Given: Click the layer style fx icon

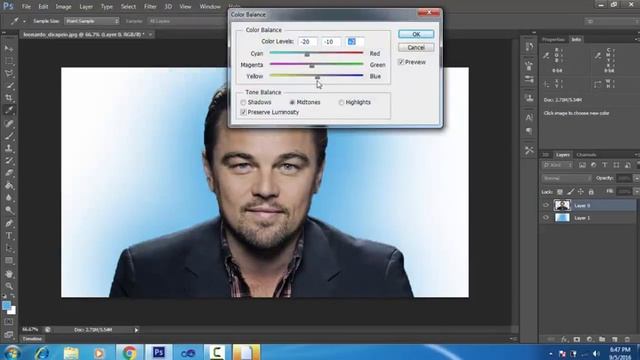Looking at the screenshot, I should click(x=564, y=339).
